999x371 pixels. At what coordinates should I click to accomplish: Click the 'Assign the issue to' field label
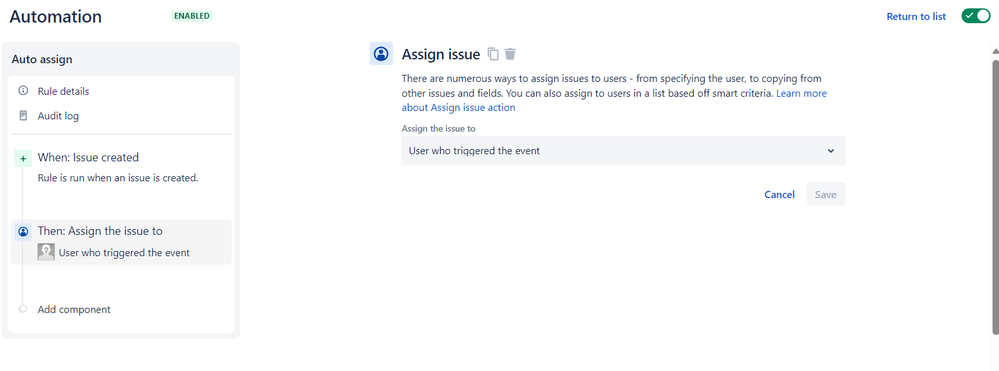439,129
